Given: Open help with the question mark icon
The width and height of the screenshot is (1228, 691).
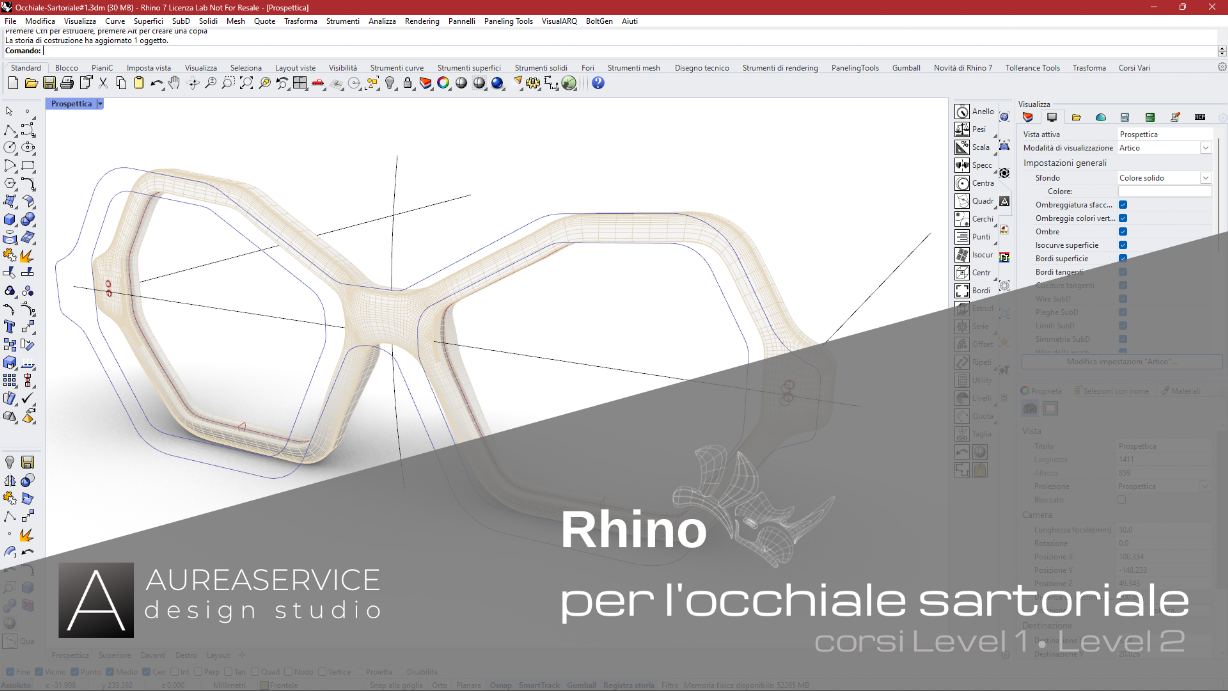Looking at the screenshot, I should point(598,83).
